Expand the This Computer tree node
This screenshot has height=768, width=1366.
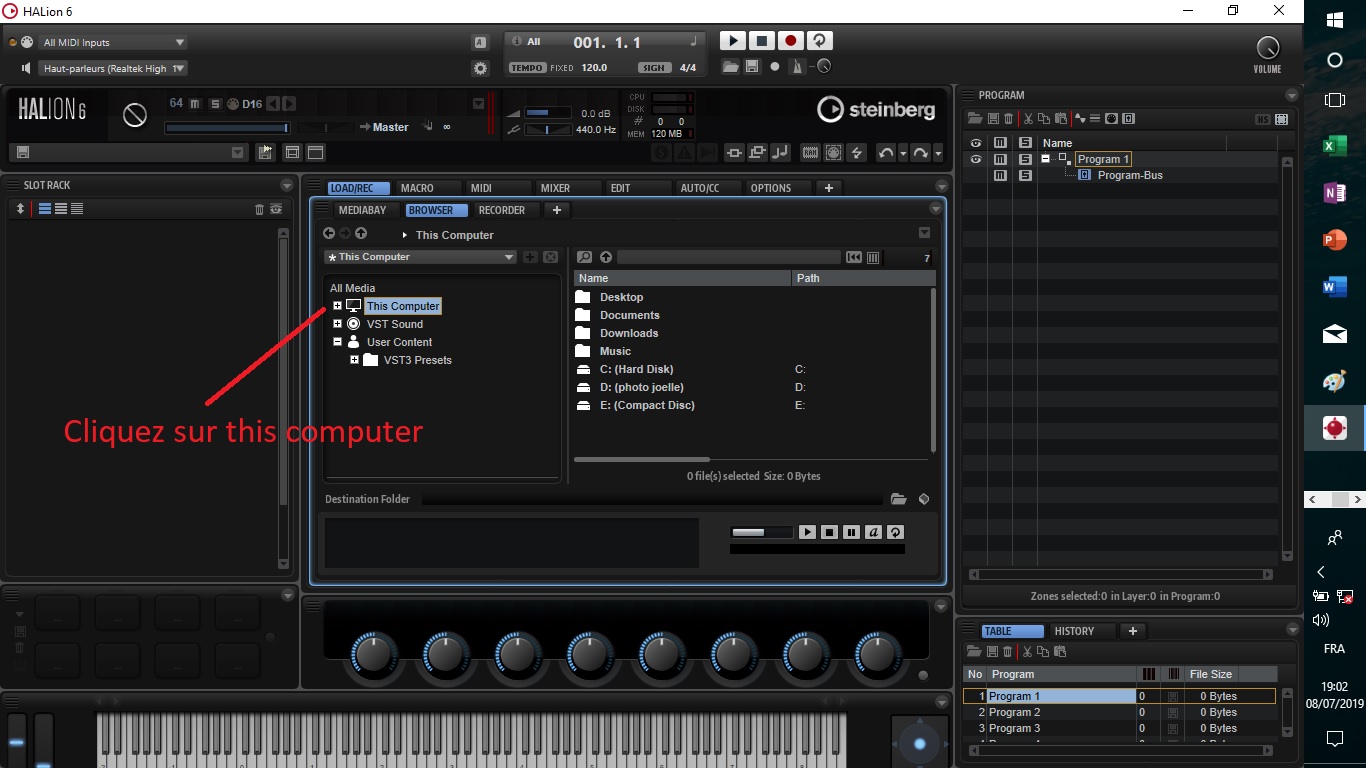pyautogui.click(x=337, y=306)
